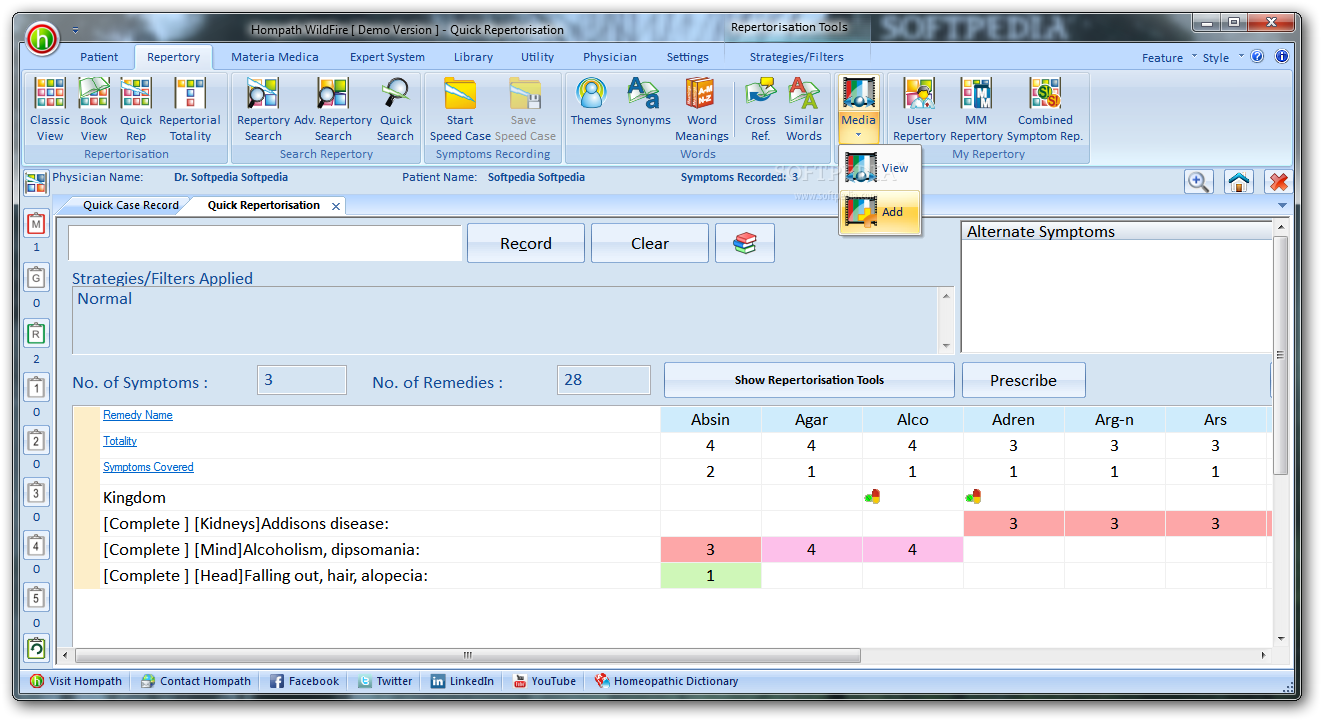
Task: Click the home icon at top right
Action: [1238, 182]
